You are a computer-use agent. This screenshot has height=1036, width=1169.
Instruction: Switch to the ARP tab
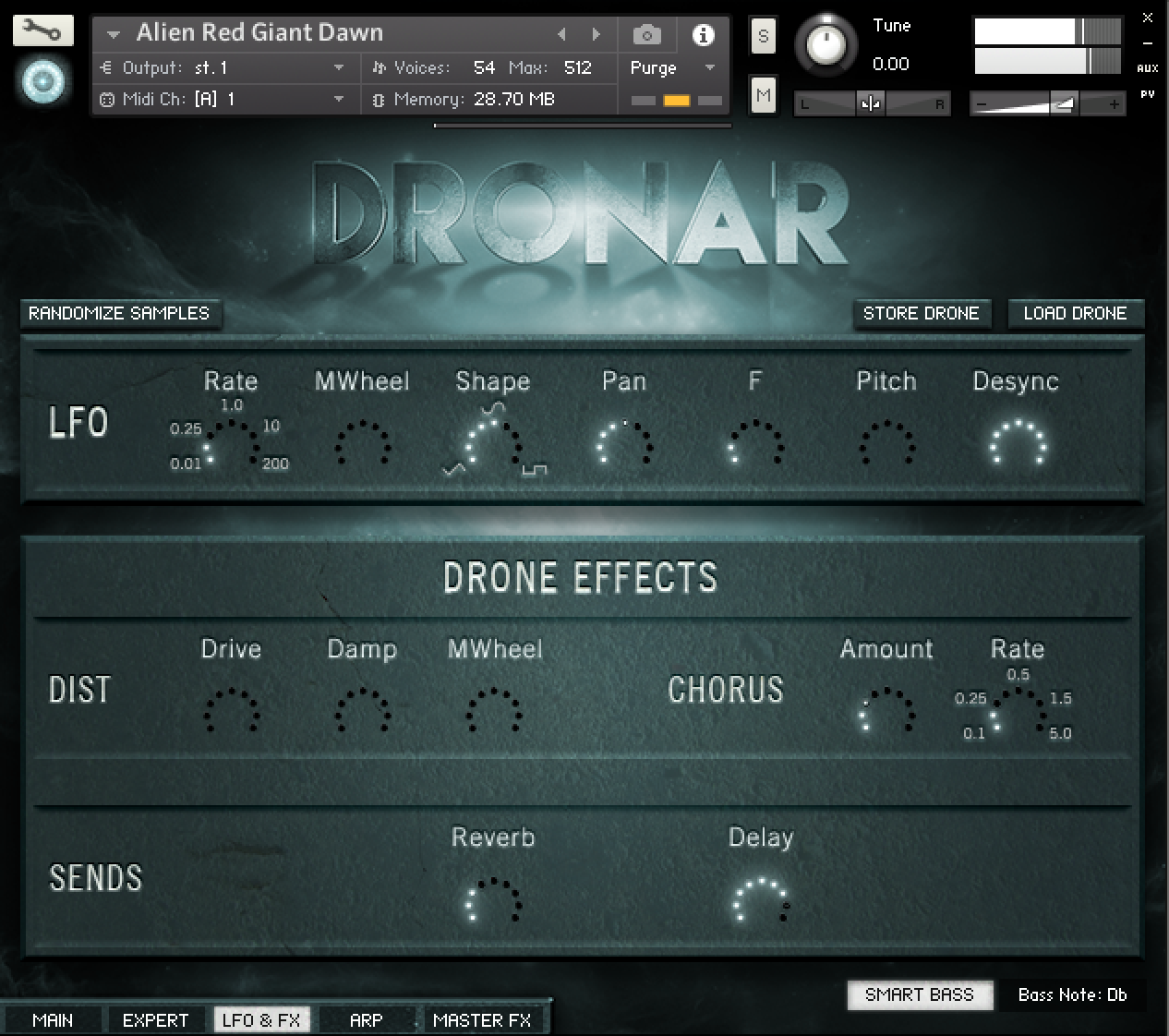[x=367, y=1019]
